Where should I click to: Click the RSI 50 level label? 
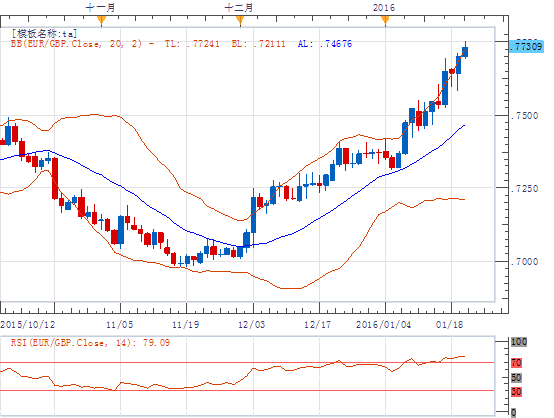[x=516, y=378]
